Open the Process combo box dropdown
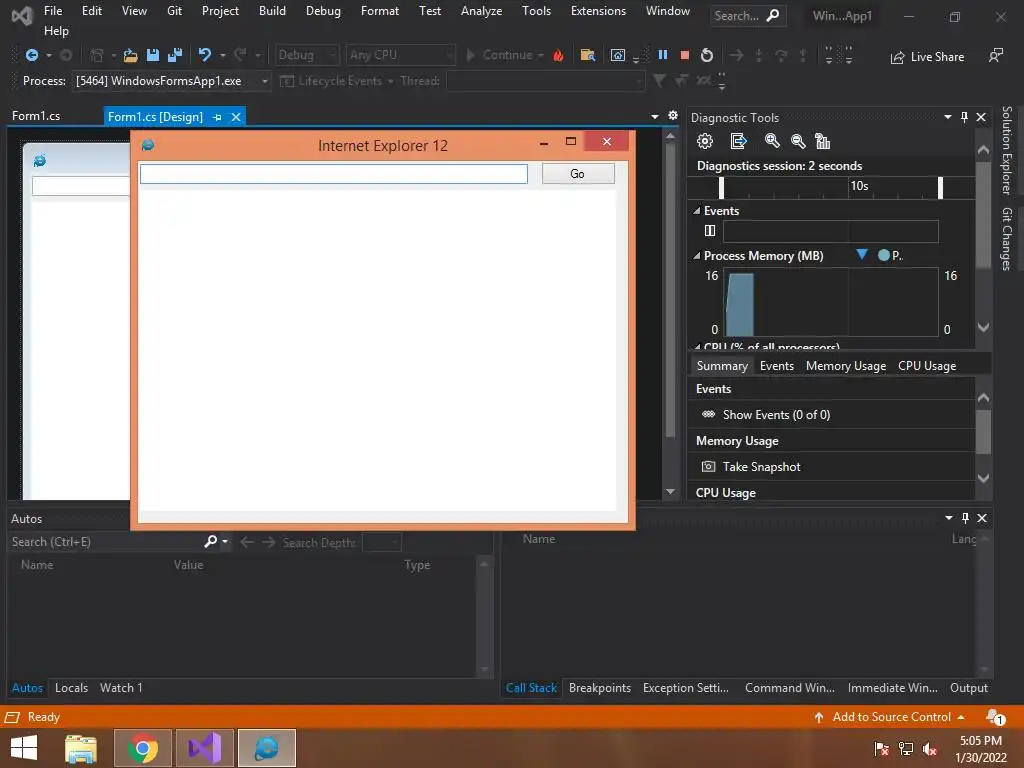 264,81
